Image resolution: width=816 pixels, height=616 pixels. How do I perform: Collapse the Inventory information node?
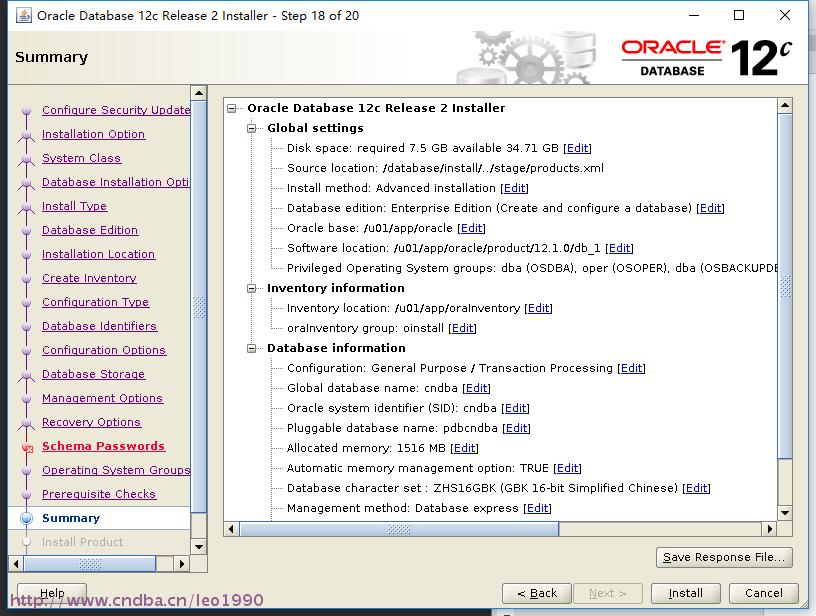pyautogui.click(x=252, y=288)
